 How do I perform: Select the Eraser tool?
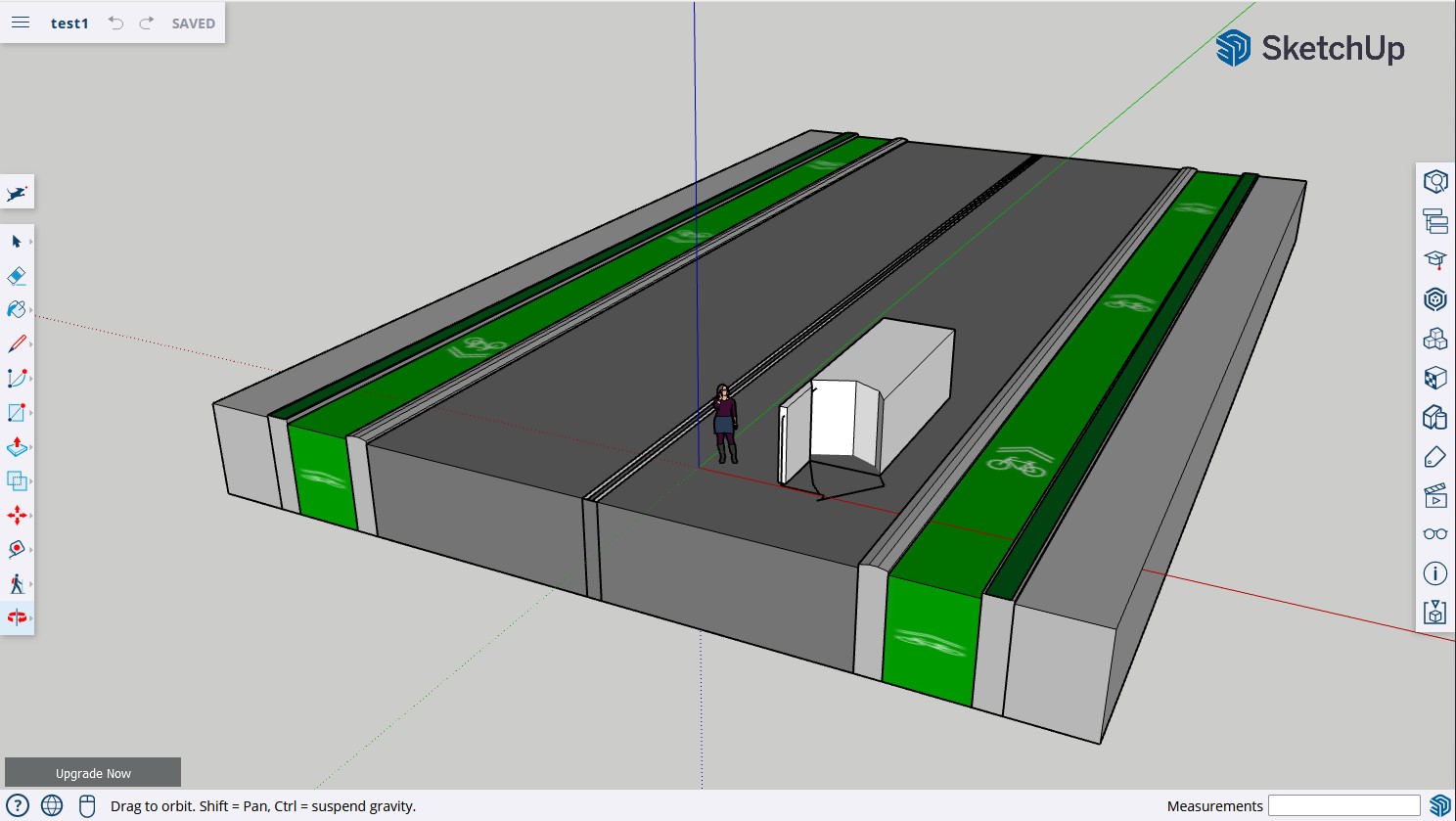pyautogui.click(x=17, y=276)
